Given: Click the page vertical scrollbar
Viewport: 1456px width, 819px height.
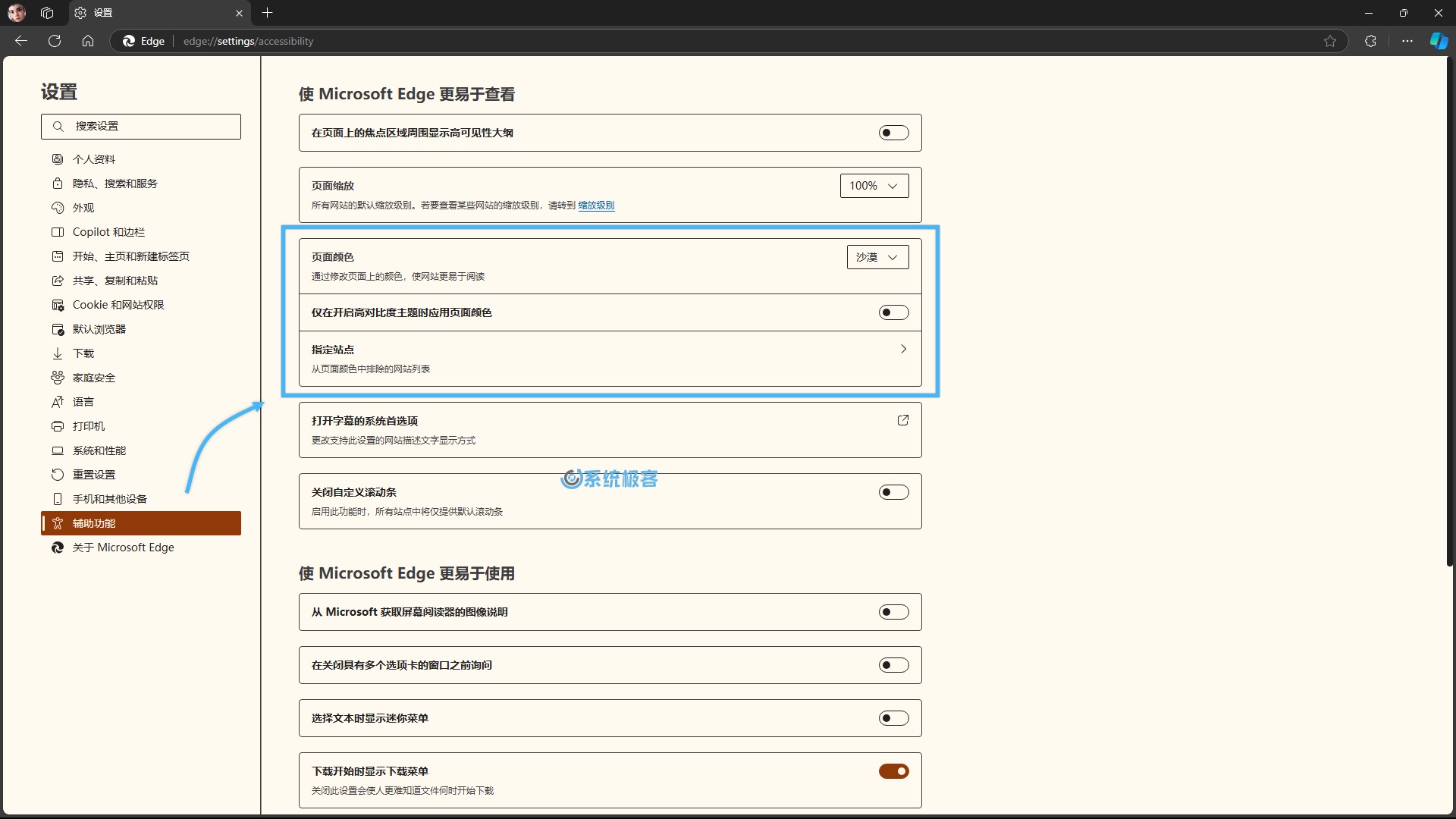Looking at the screenshot, I should pyautogui.click(x=1449, y=311).
